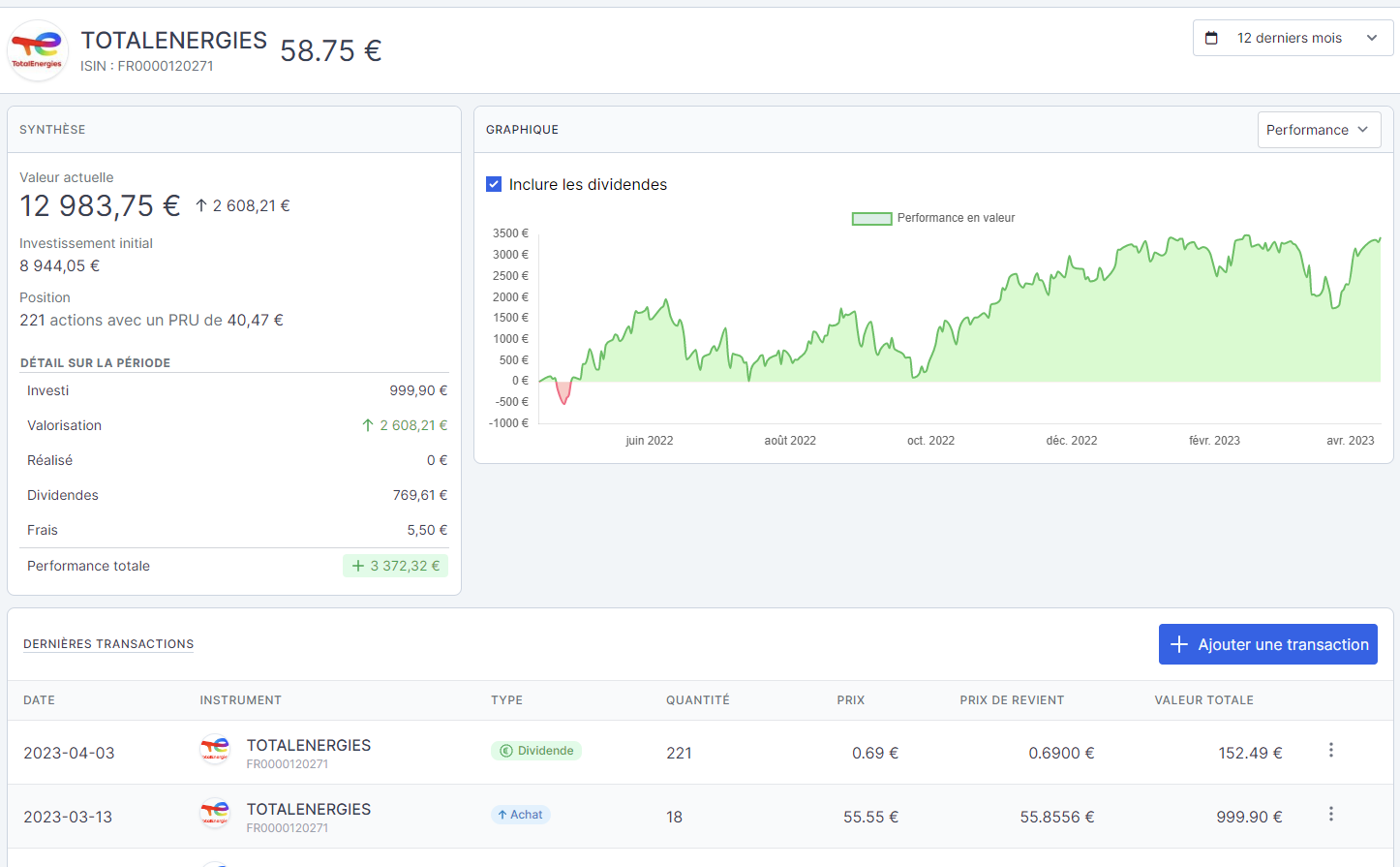Viewport: 1400px width, 867px height.
Task: Click the 58.75 € share price in the header
Action: pos(331,50)
